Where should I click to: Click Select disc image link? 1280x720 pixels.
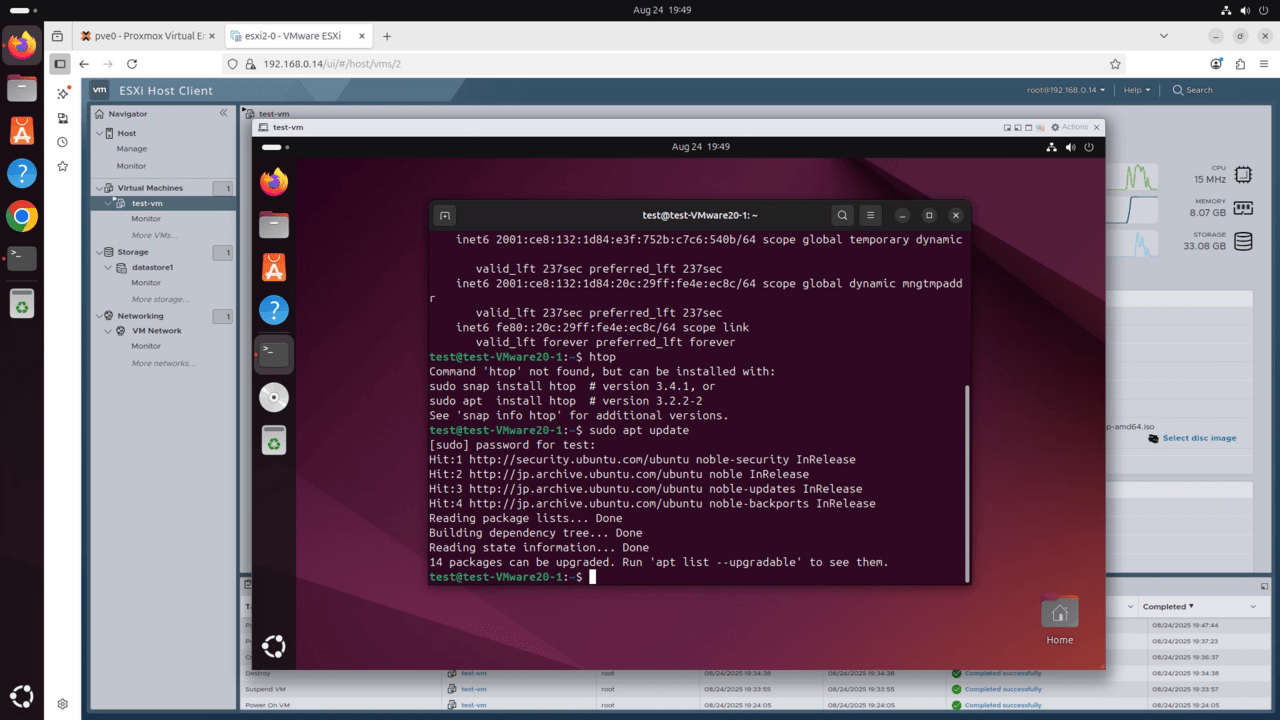click(x=1199, y=438)
